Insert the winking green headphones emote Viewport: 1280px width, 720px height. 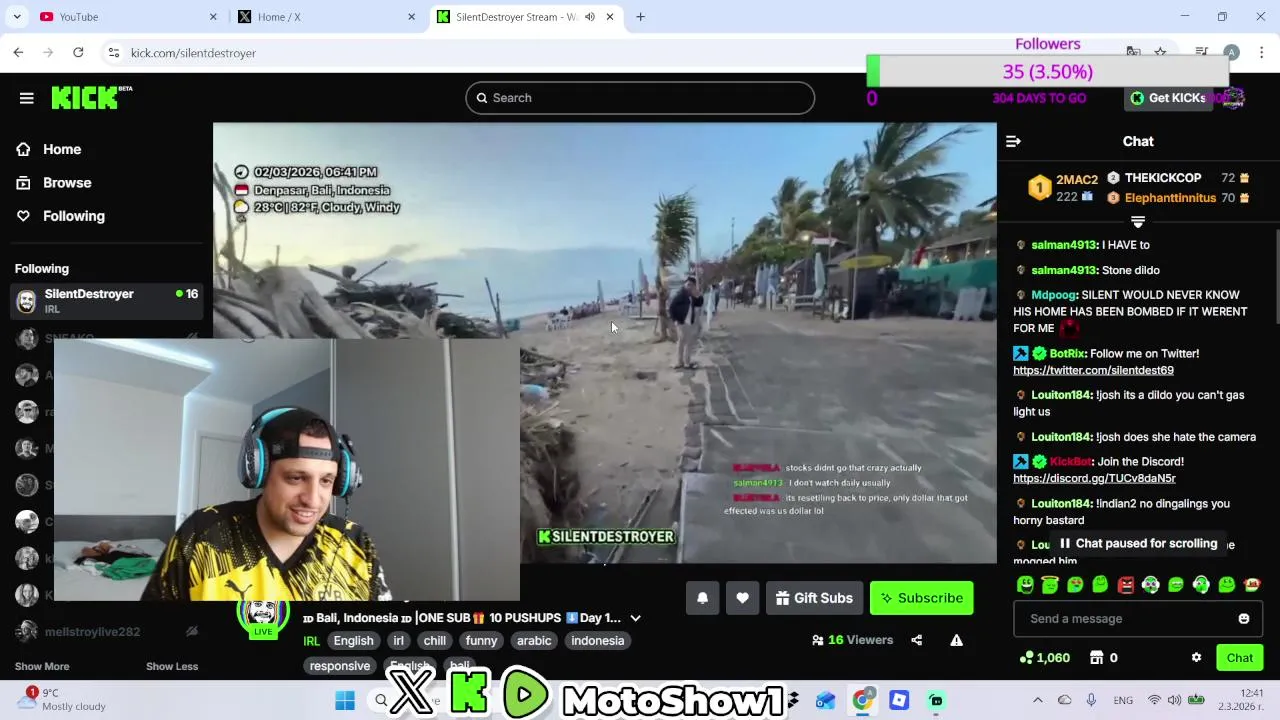click(x=1201, y=585)
